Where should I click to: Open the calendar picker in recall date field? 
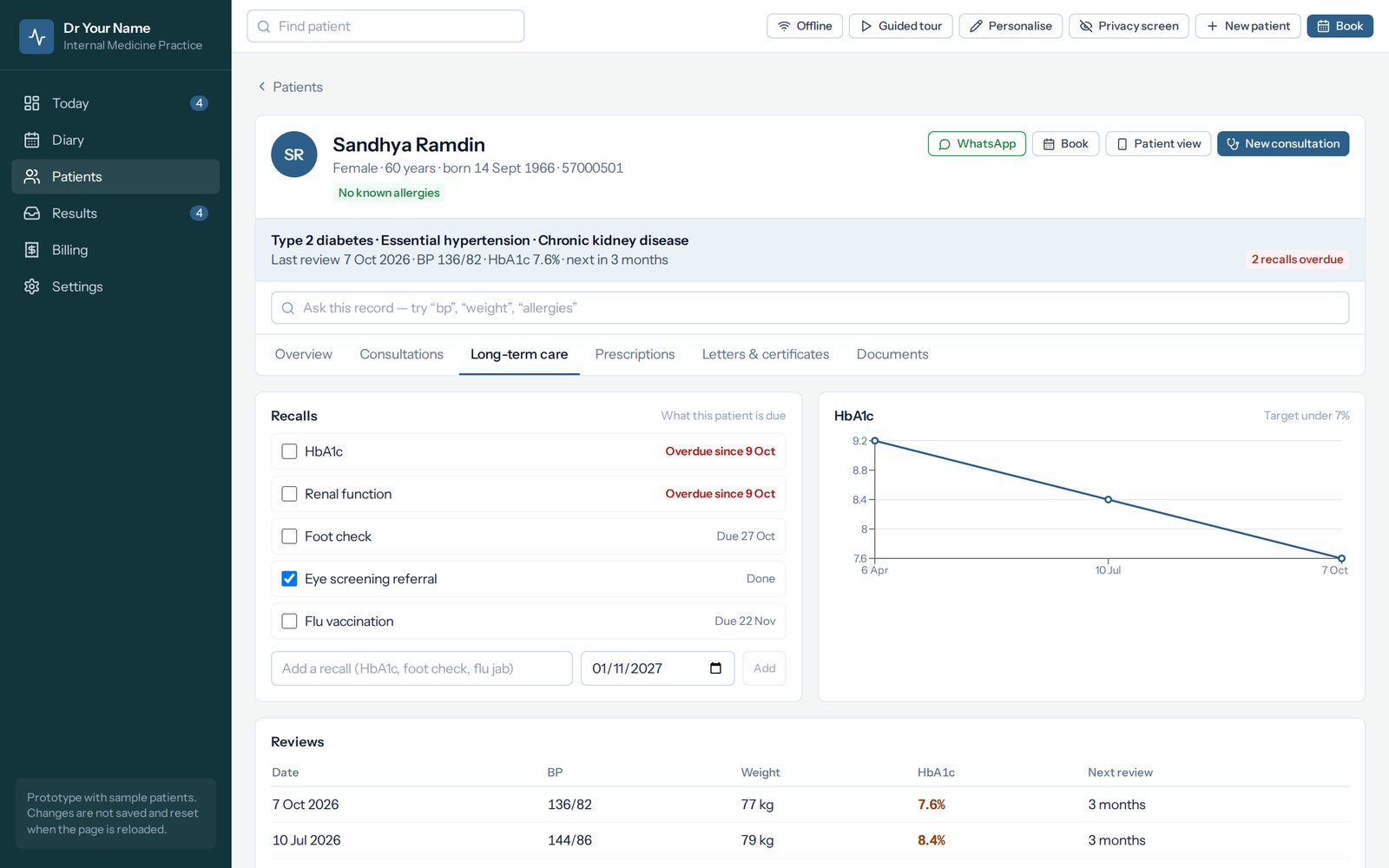(715, 668)
